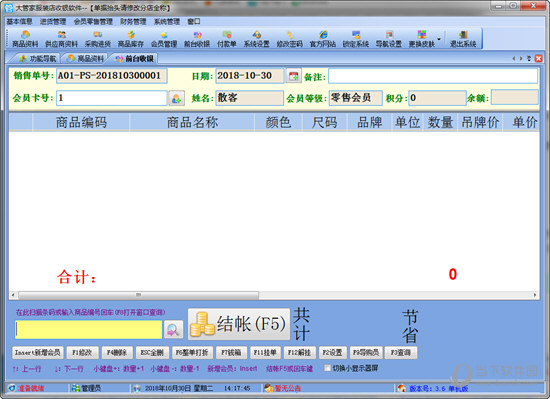Image resolution: width=550 pixels, height=399 pixels.
Task: Toggle 切换小显示器屏 checkbox
Action: click(x=327, y=368)
